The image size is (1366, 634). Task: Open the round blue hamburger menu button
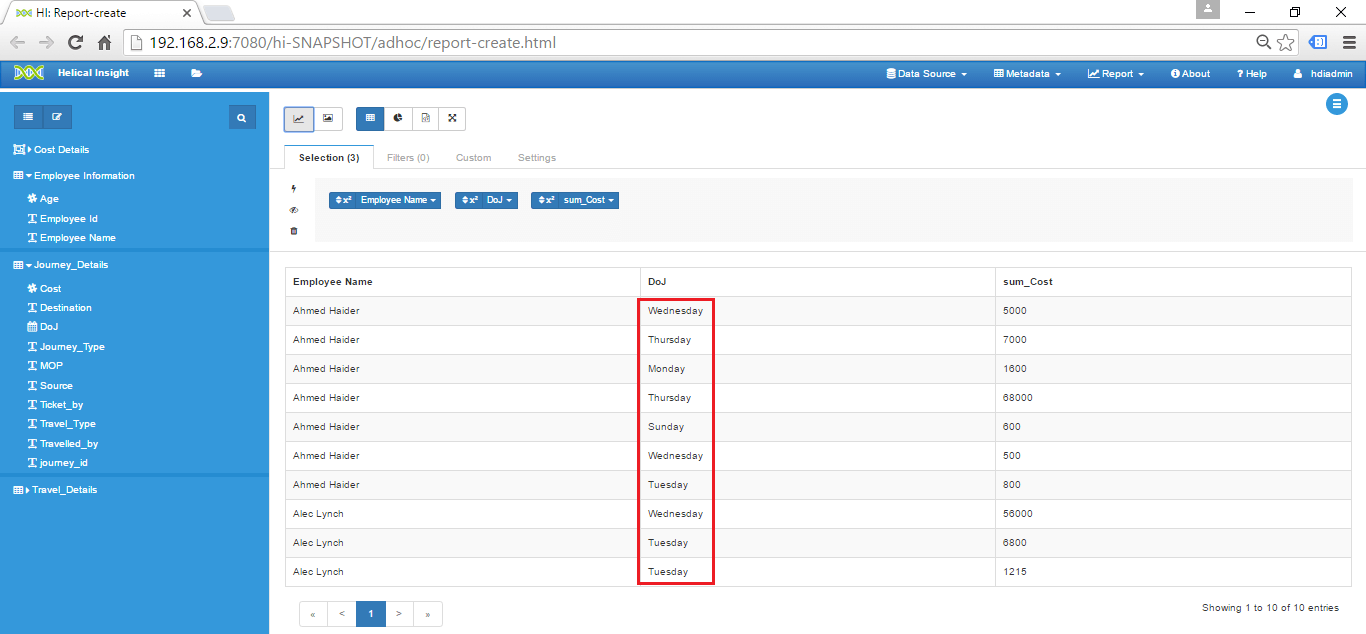click(x=1337, y=104)
